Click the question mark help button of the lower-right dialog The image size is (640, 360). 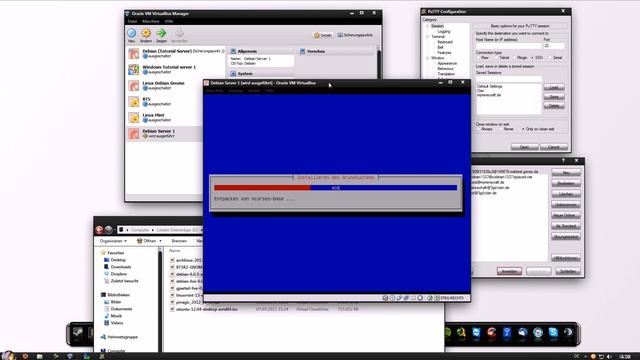(563, 161)
